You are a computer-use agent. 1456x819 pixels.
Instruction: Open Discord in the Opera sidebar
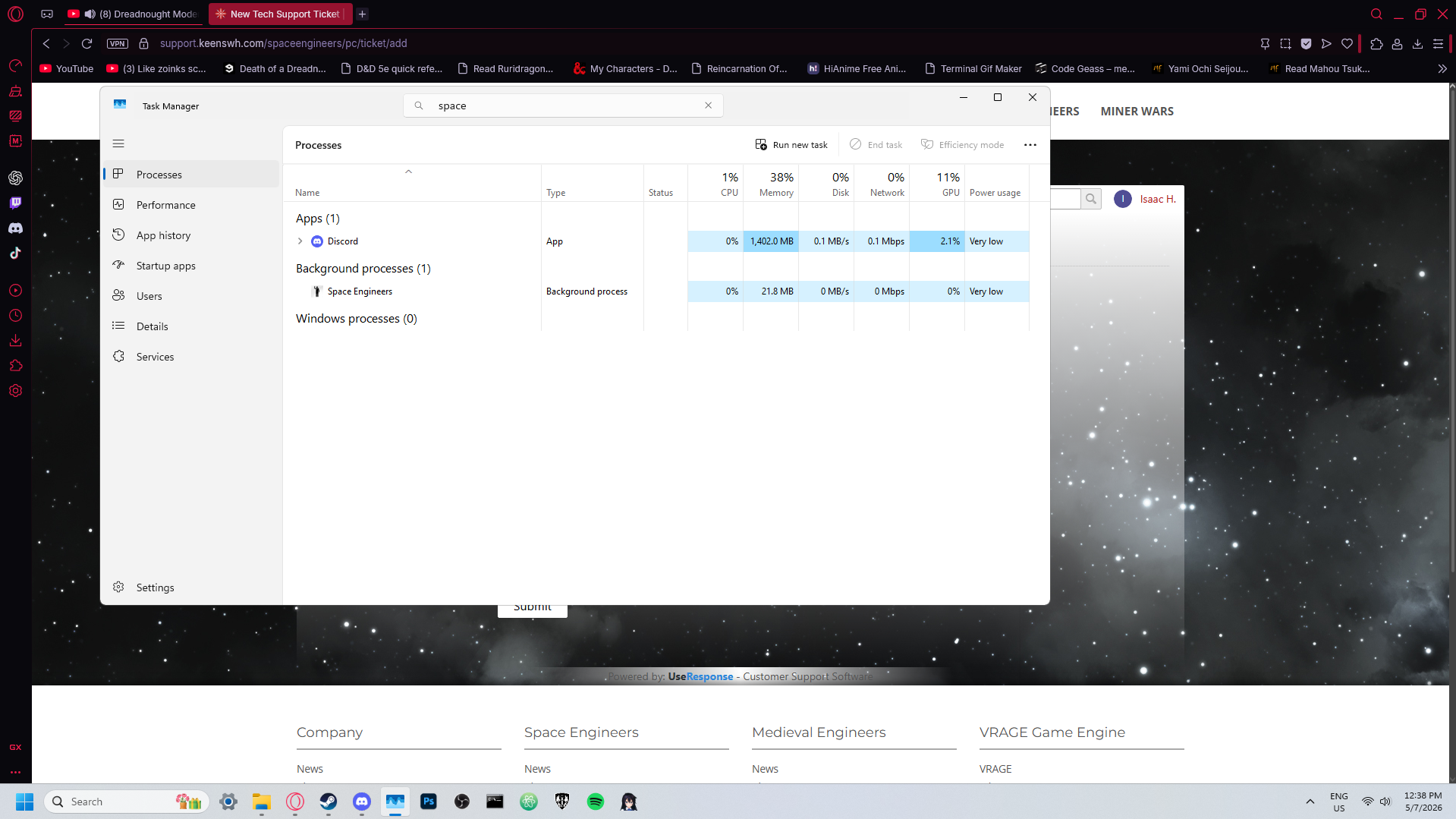[x=15, y=228]
